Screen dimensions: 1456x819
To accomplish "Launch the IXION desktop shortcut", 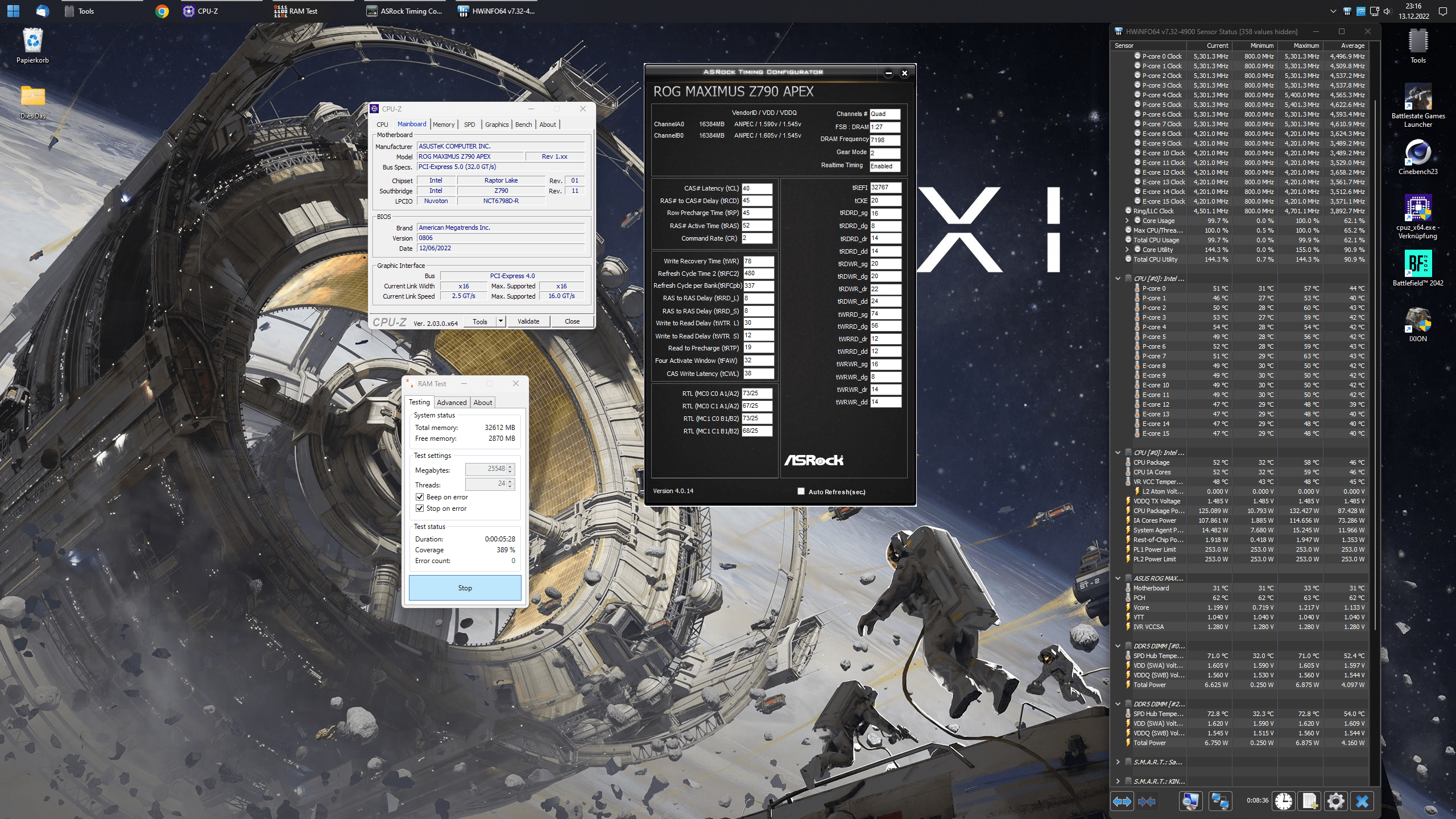I will click(x=1417, y=325).
